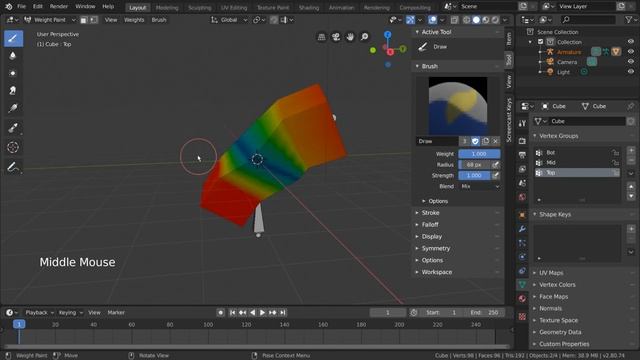
Task: Select the Draw weight paint tool
Action: tap(13, 38)
